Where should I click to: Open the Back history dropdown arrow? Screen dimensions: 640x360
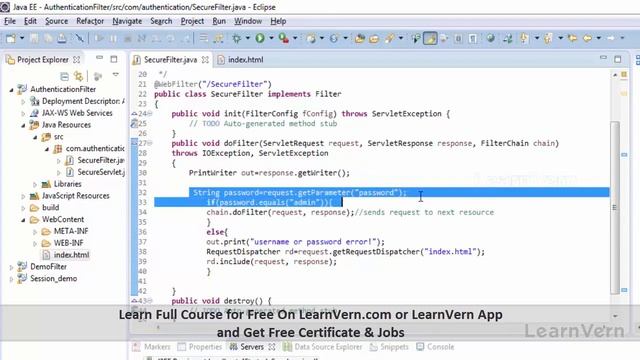(x=599, y=38)
